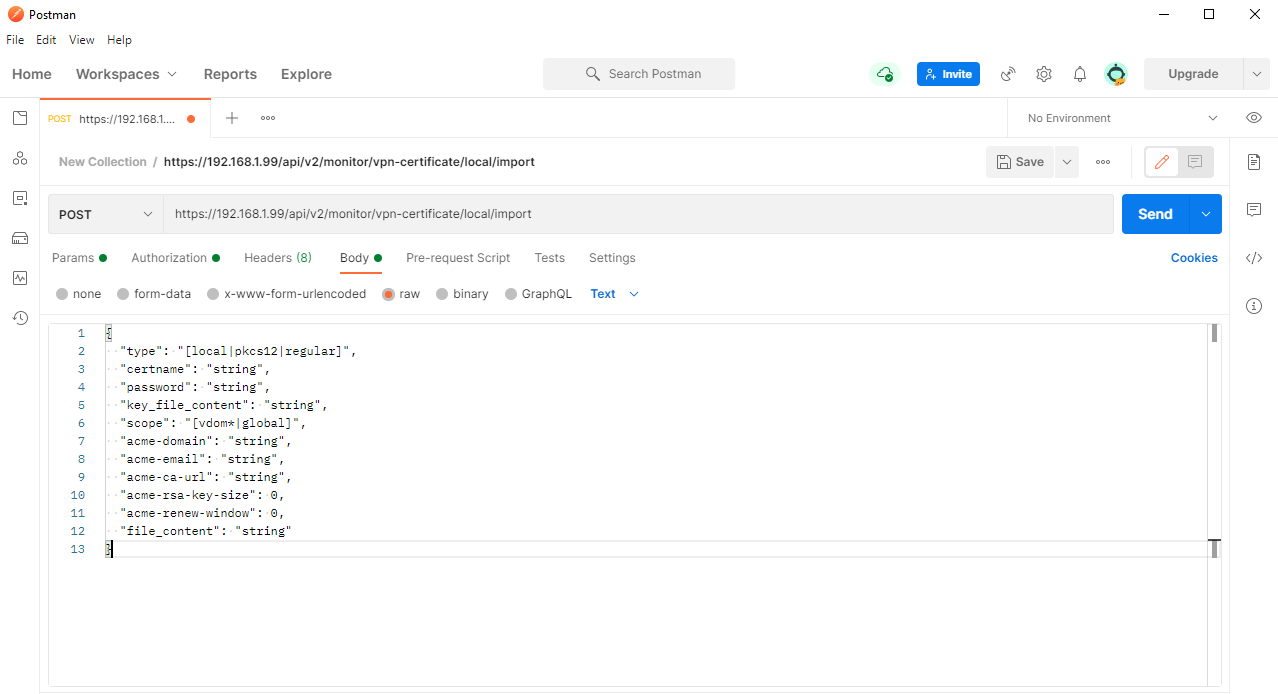Open the APIs sidebar panel
This screenshot has width=1278, height=694.
coord(19,158)
